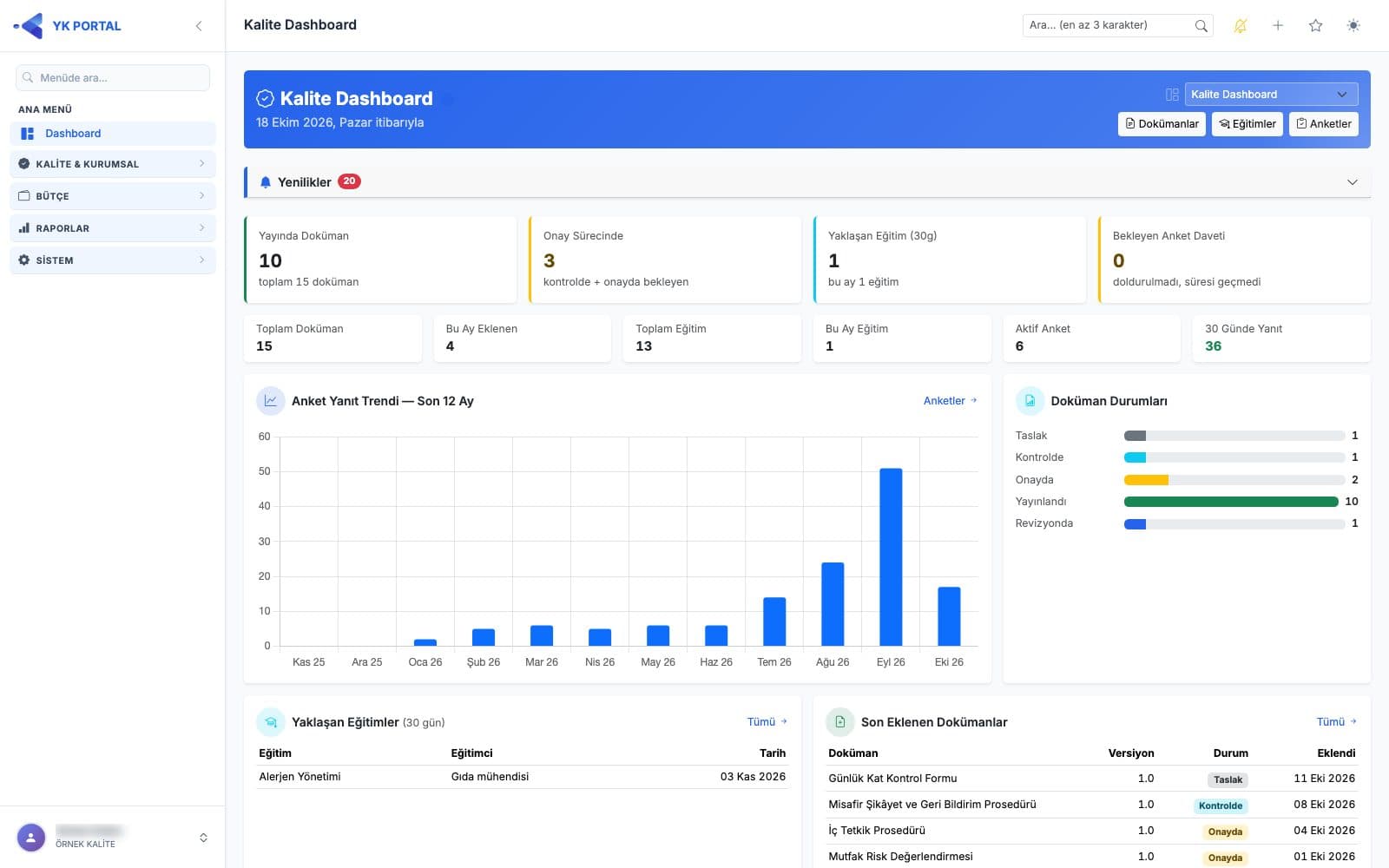Click the Doküman Durumları document icon

point(1030,401)
